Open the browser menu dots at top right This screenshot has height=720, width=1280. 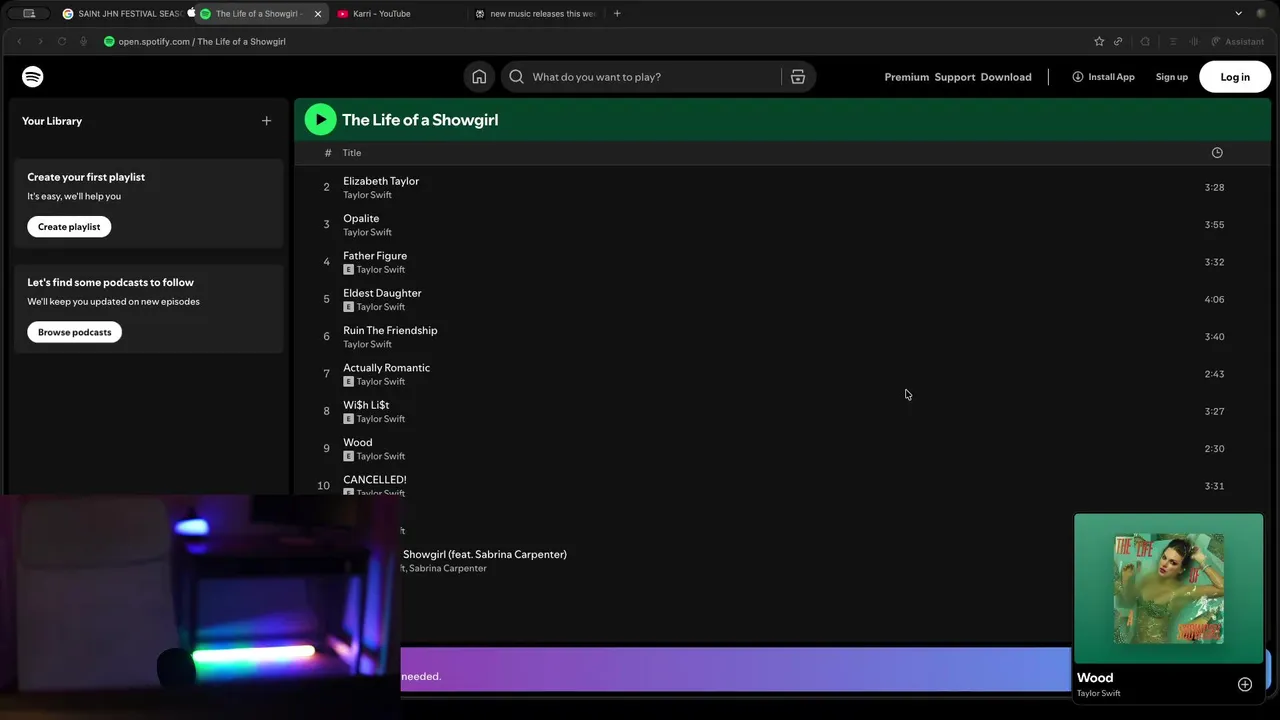(x=1261, y=13)
